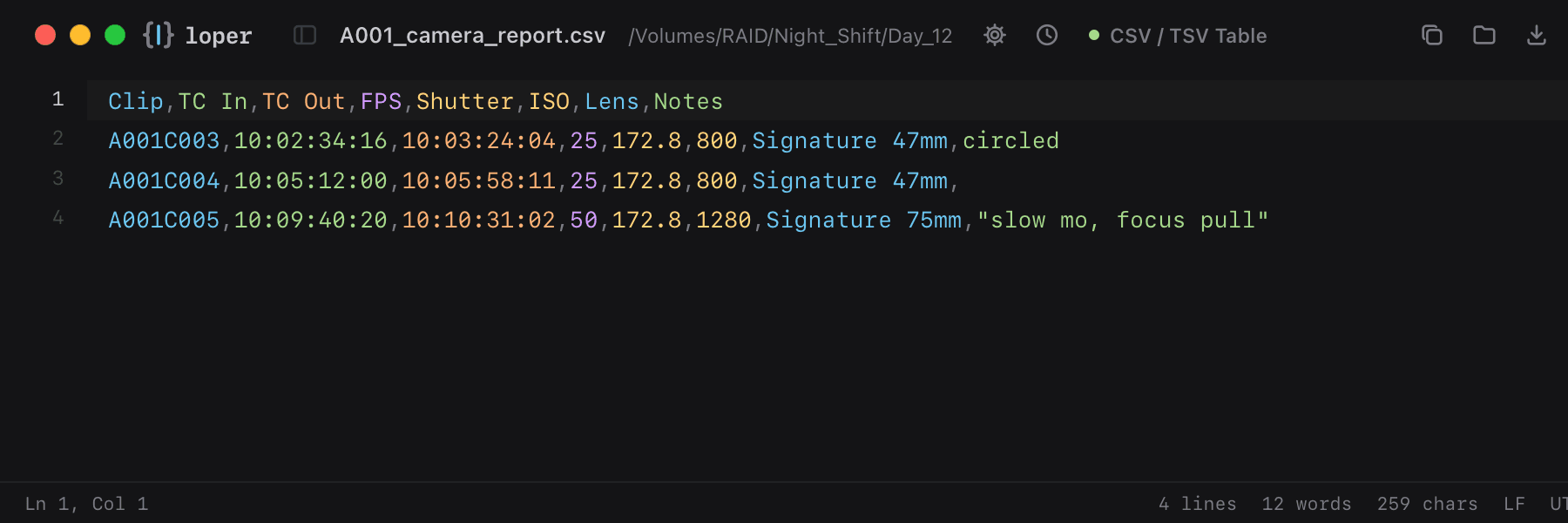Click clip name A001C004

(x=164, y=180)
